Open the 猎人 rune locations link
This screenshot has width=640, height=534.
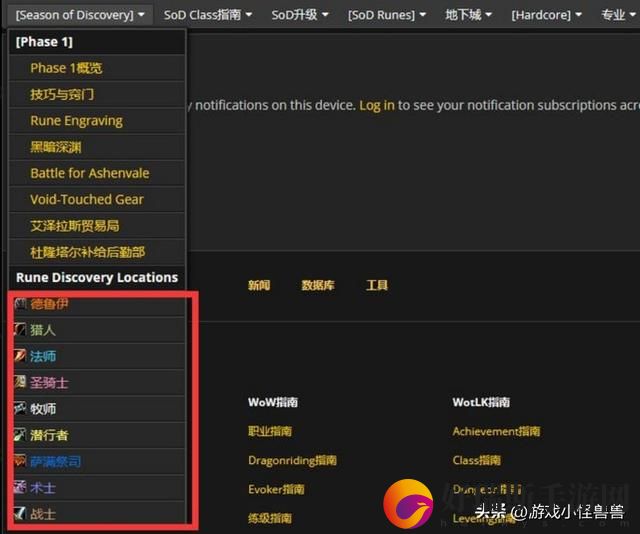[43, 330]
